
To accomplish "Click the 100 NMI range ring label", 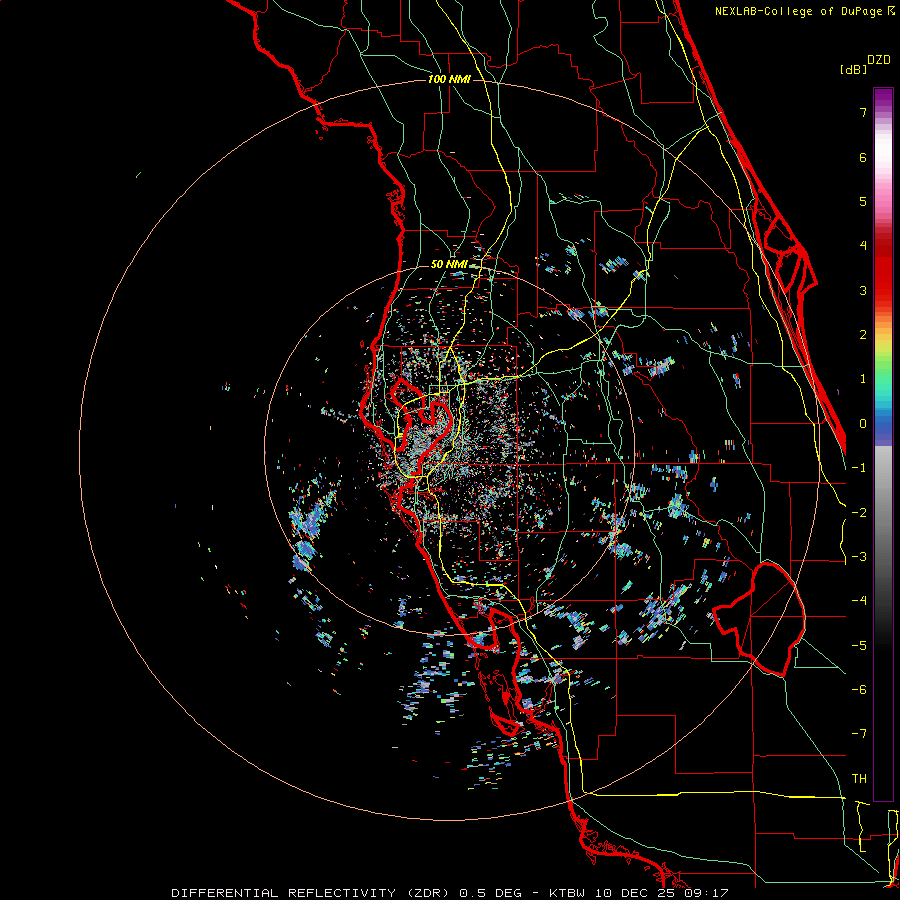I will (x=449, y=79).
